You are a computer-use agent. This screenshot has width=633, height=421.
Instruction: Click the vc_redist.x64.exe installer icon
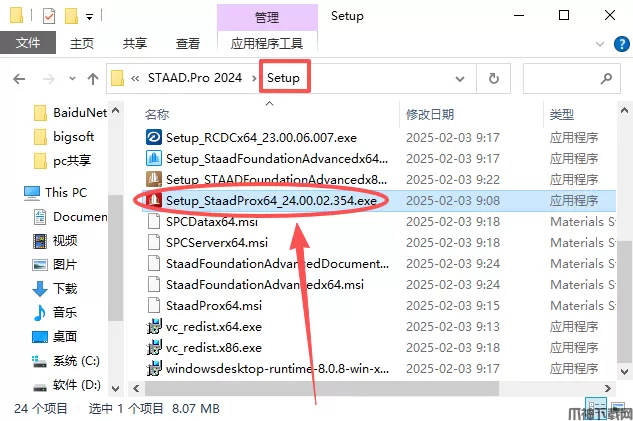(x=154, y=326)
